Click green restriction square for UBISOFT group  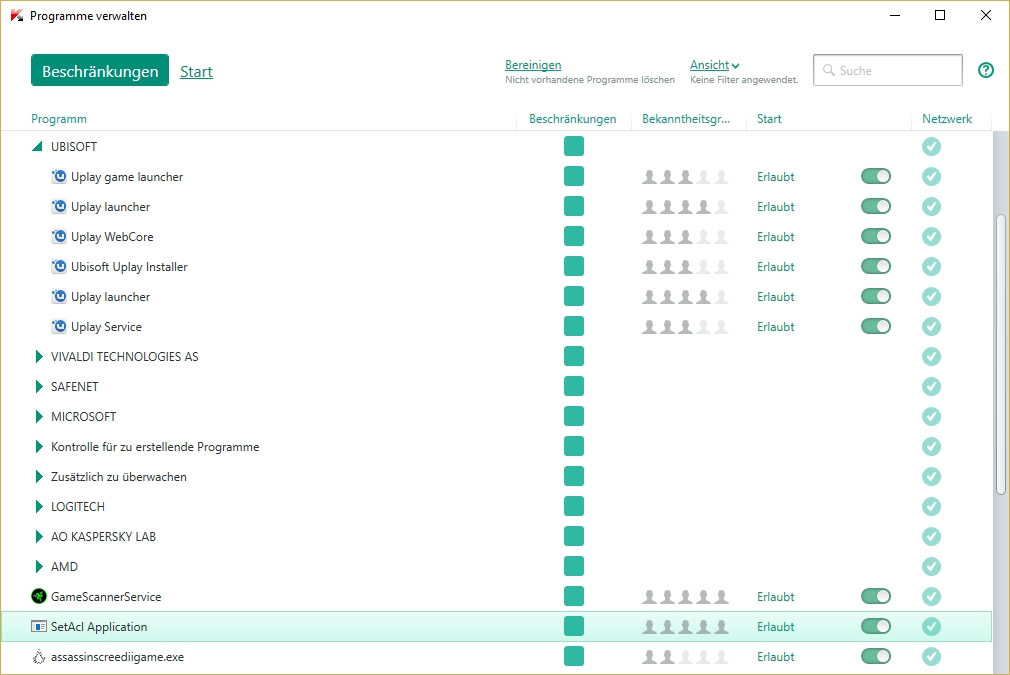573,146
